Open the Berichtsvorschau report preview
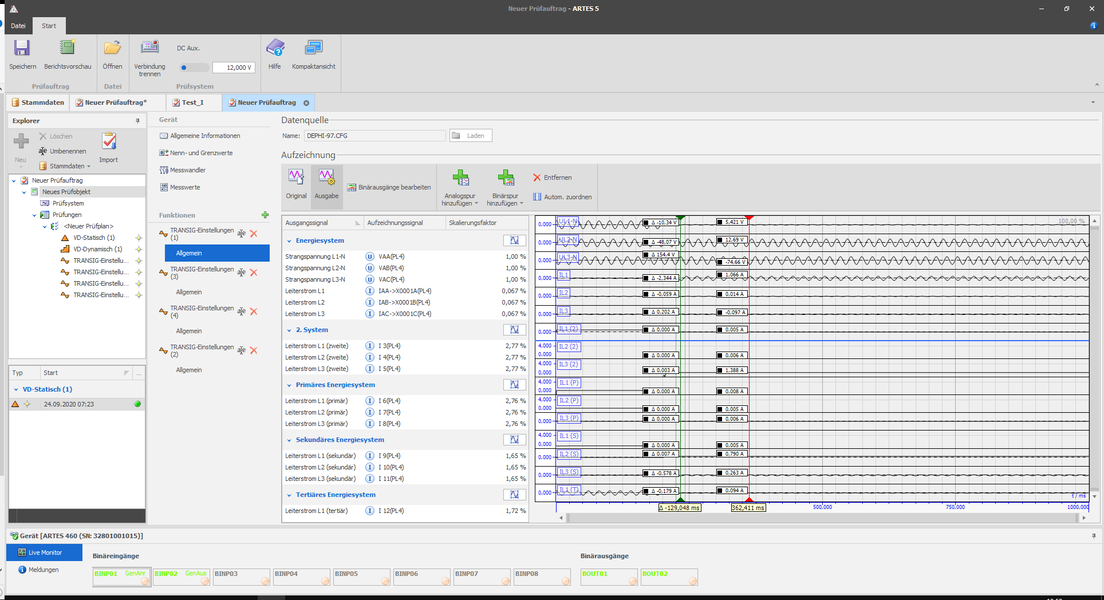 pos(68,54)
